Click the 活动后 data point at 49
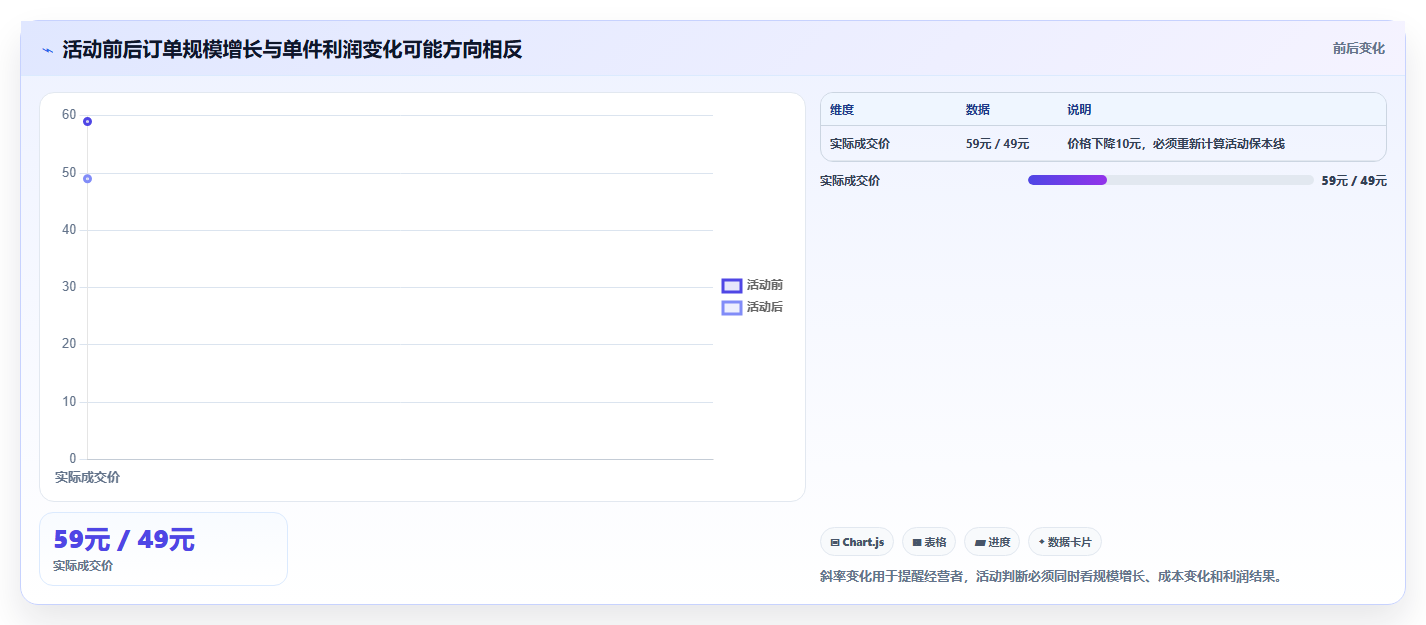This screenshot has width=1426, height=625. click(88, 179)
